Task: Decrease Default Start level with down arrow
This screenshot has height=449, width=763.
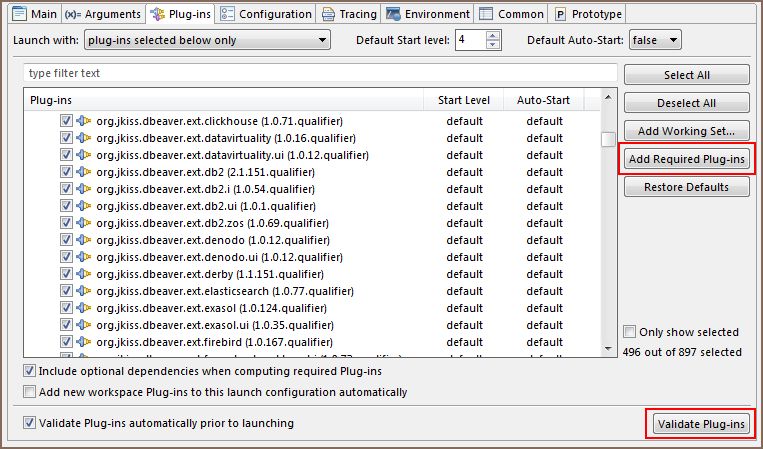Action: click(x=493, y=44)
